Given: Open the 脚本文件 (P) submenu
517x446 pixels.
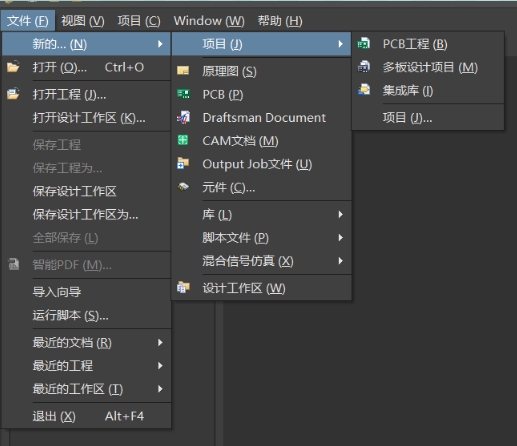Looking at the screenshot, I should tap(261, 238).
